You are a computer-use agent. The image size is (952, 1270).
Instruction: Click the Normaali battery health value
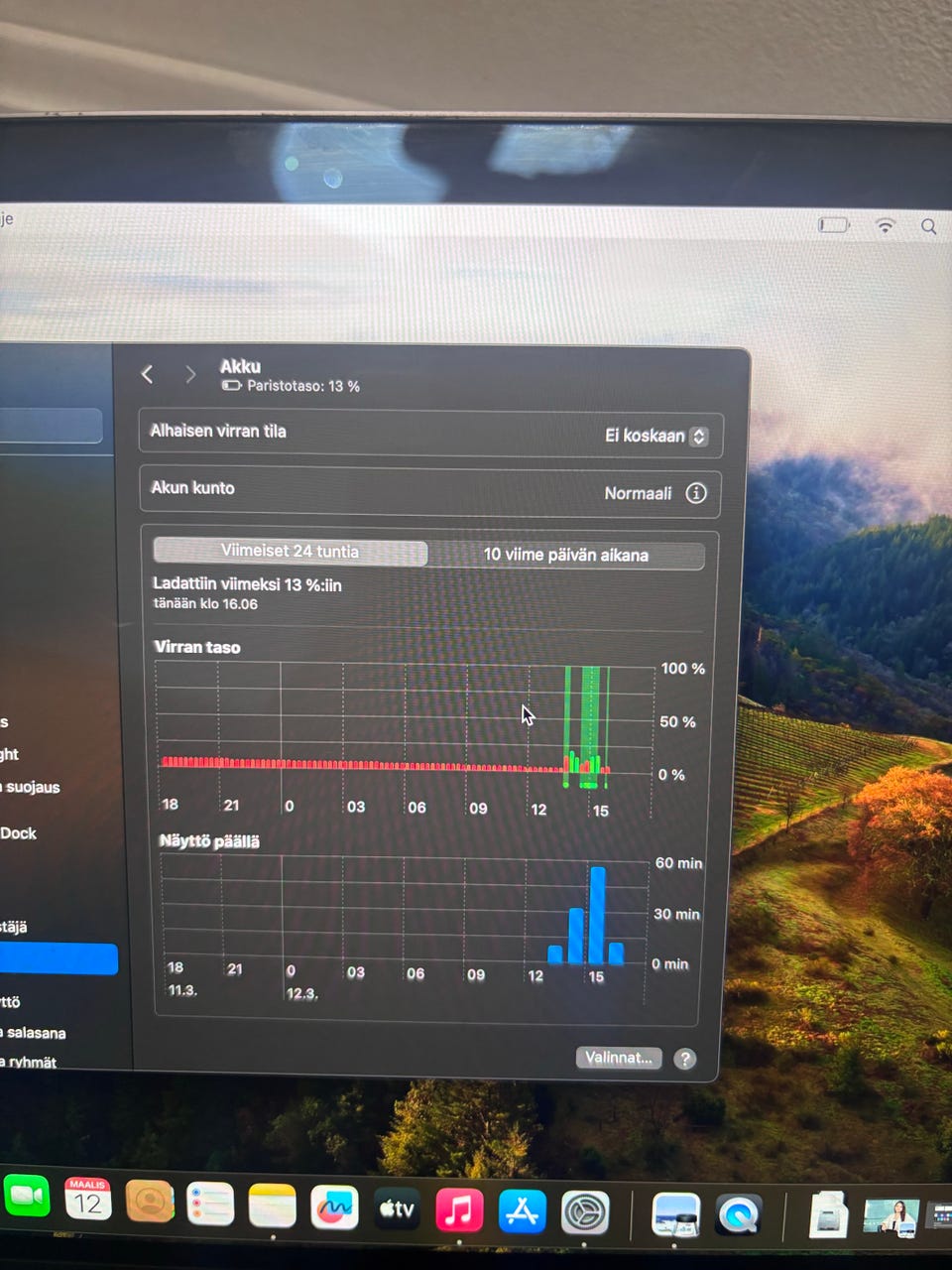[638, 493]
